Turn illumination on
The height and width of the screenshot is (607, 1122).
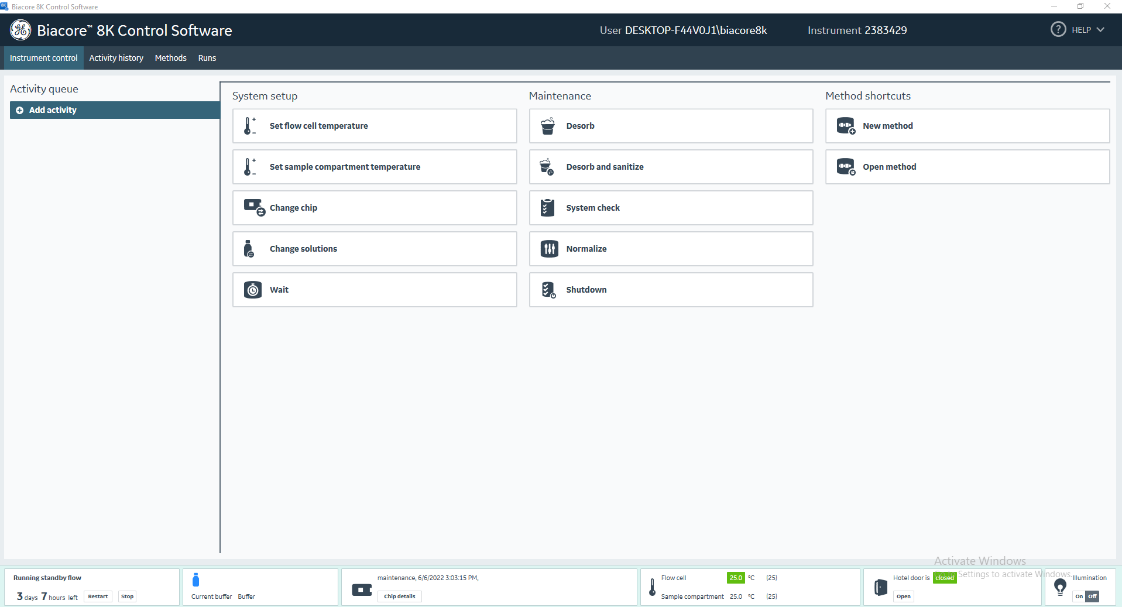click(1079, 596)
